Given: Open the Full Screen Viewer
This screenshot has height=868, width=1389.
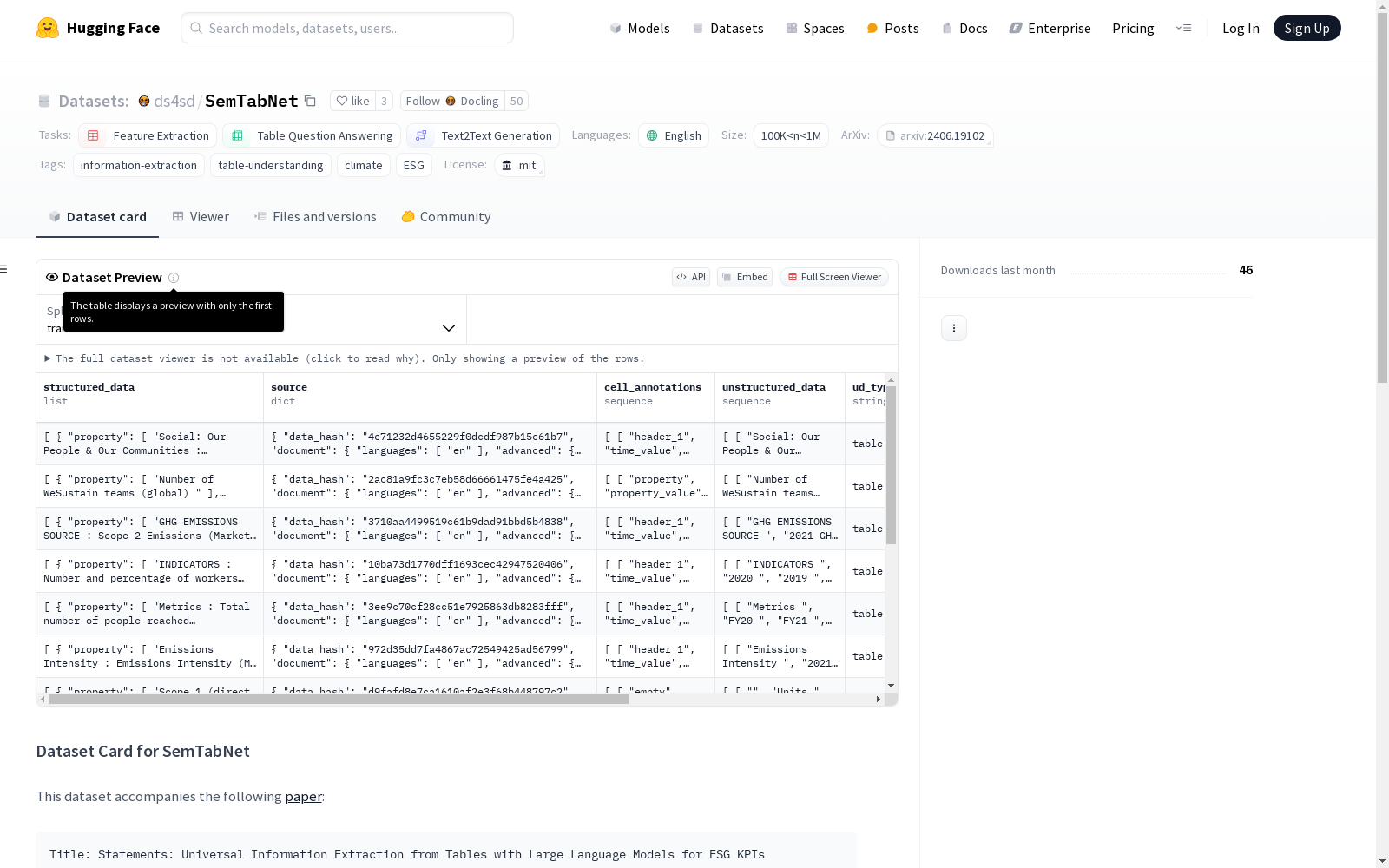Looking at the screenshot, I should click(x=834, y=277).
